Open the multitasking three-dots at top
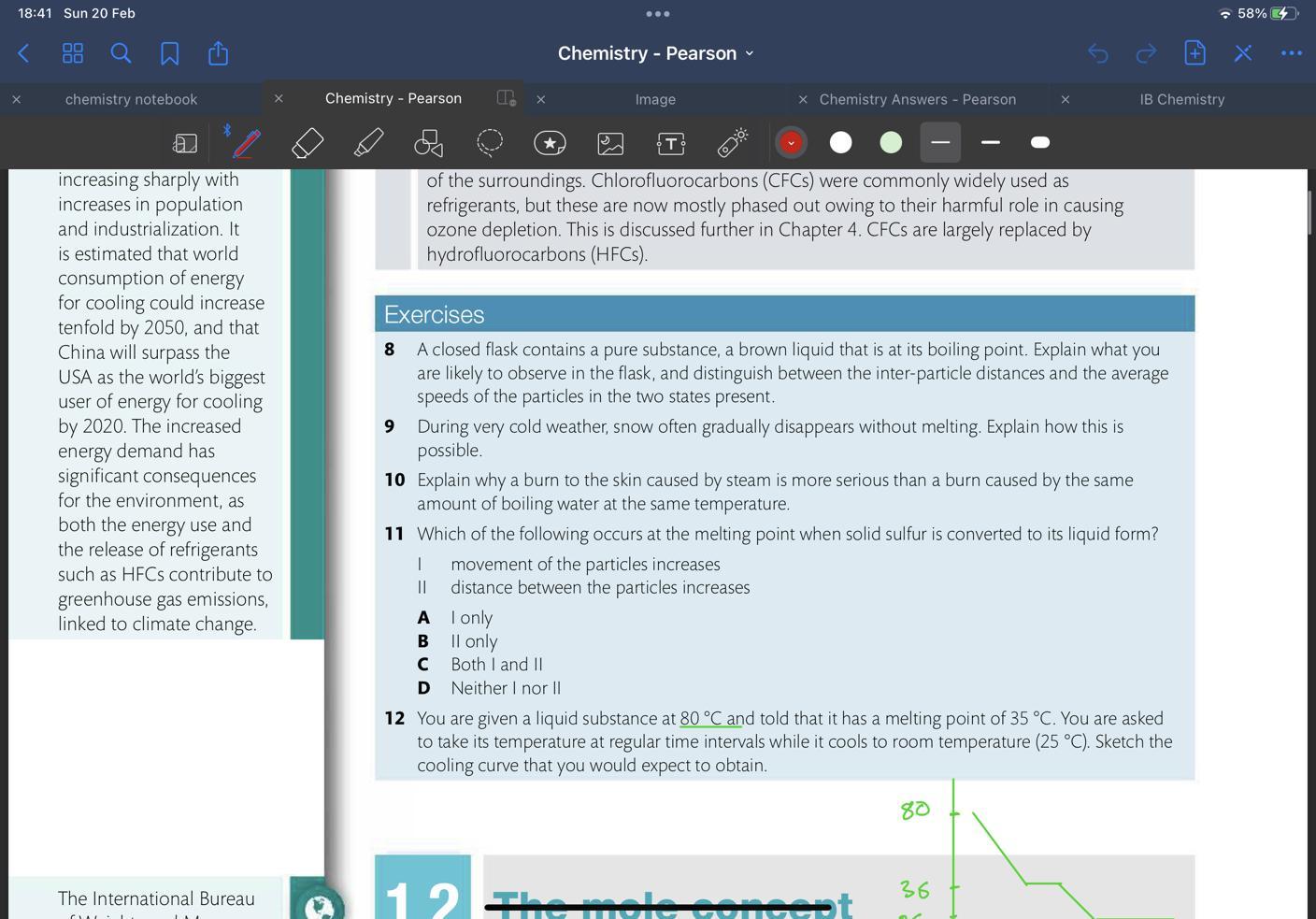The width and height of the screenshot is (1316, 919). click(658, 14)
